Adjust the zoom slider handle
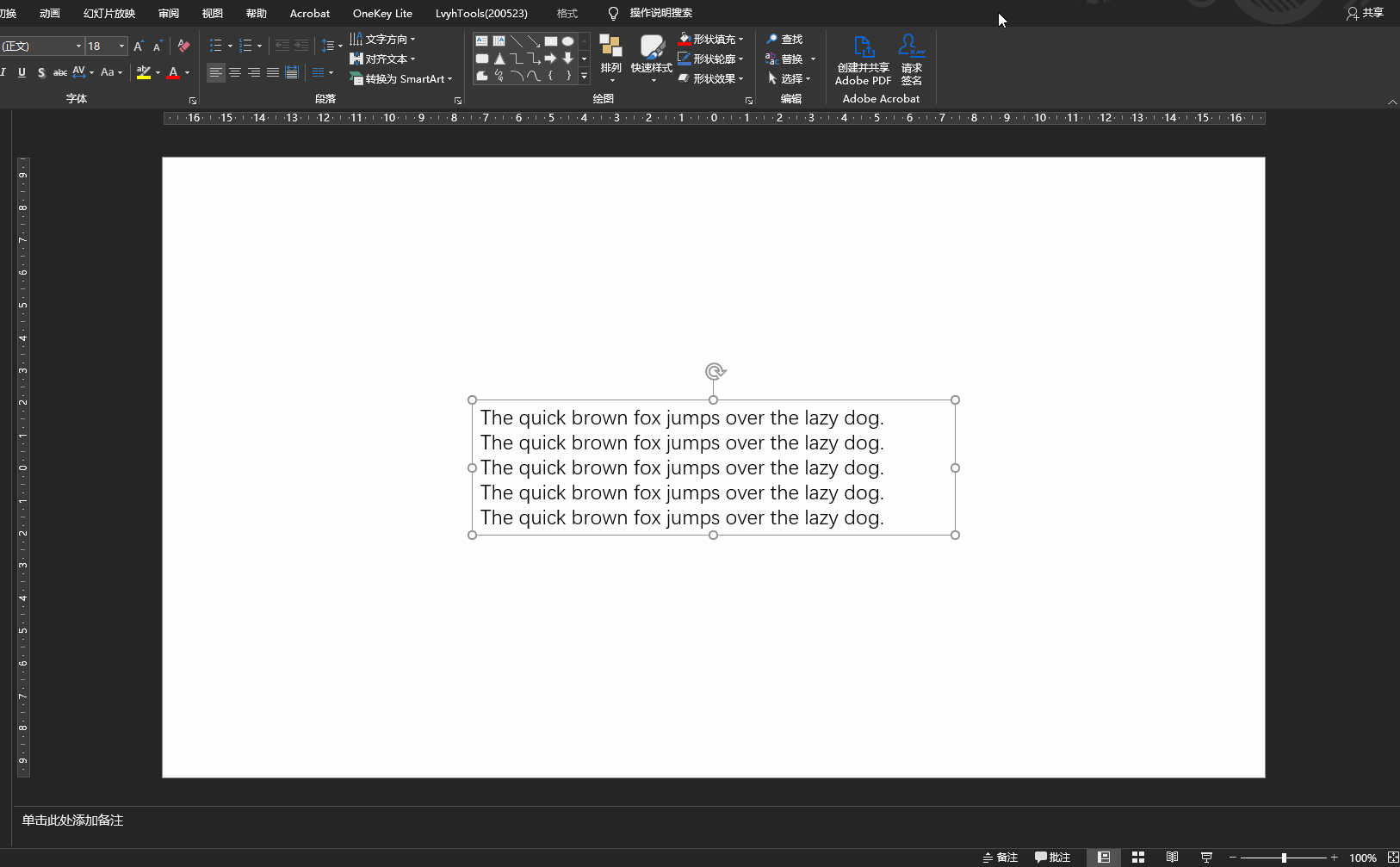This screenshot has height=867, width=1400. (x=1284, y=858)
